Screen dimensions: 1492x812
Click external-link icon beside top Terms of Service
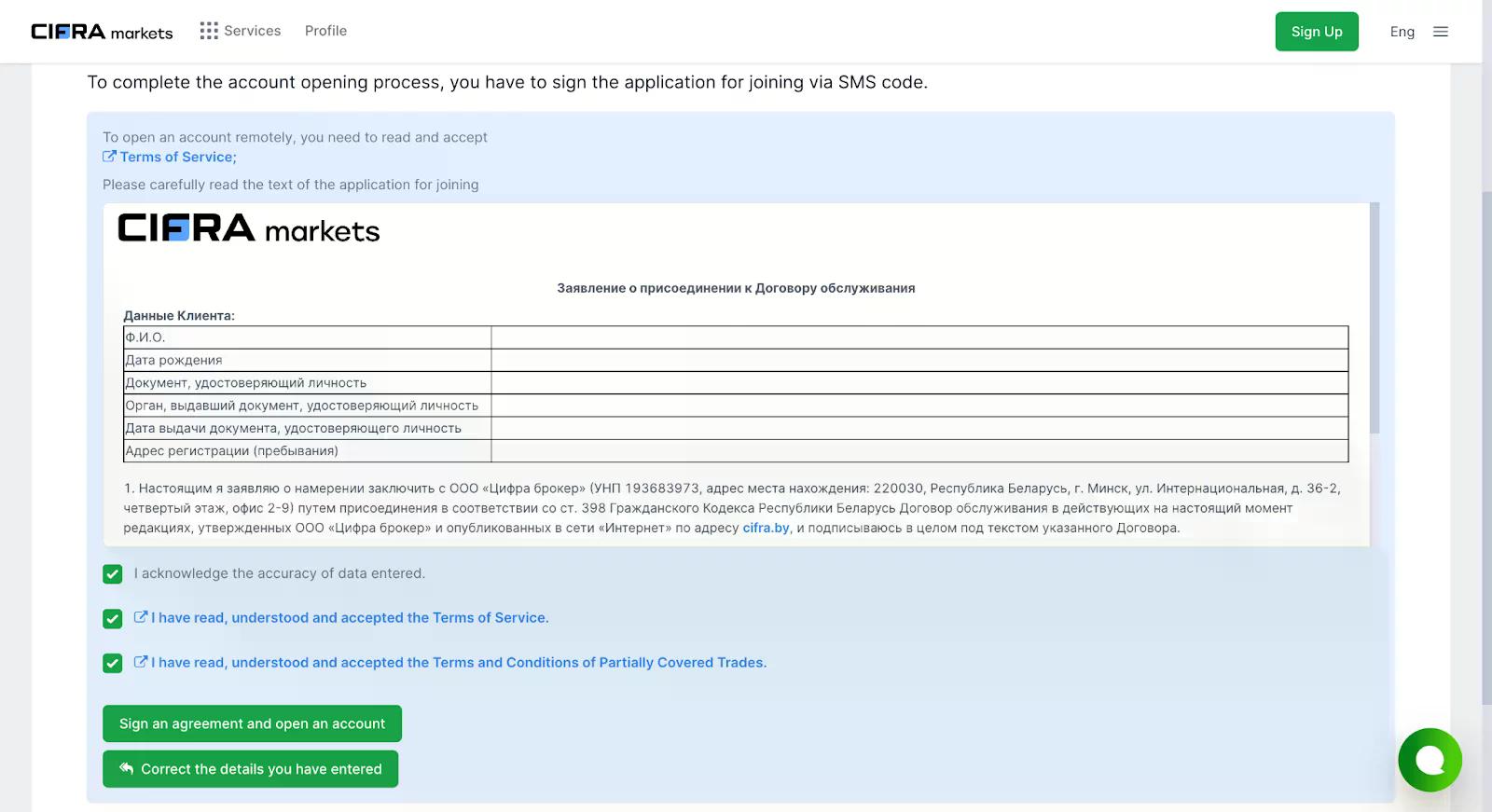[109, 157]
